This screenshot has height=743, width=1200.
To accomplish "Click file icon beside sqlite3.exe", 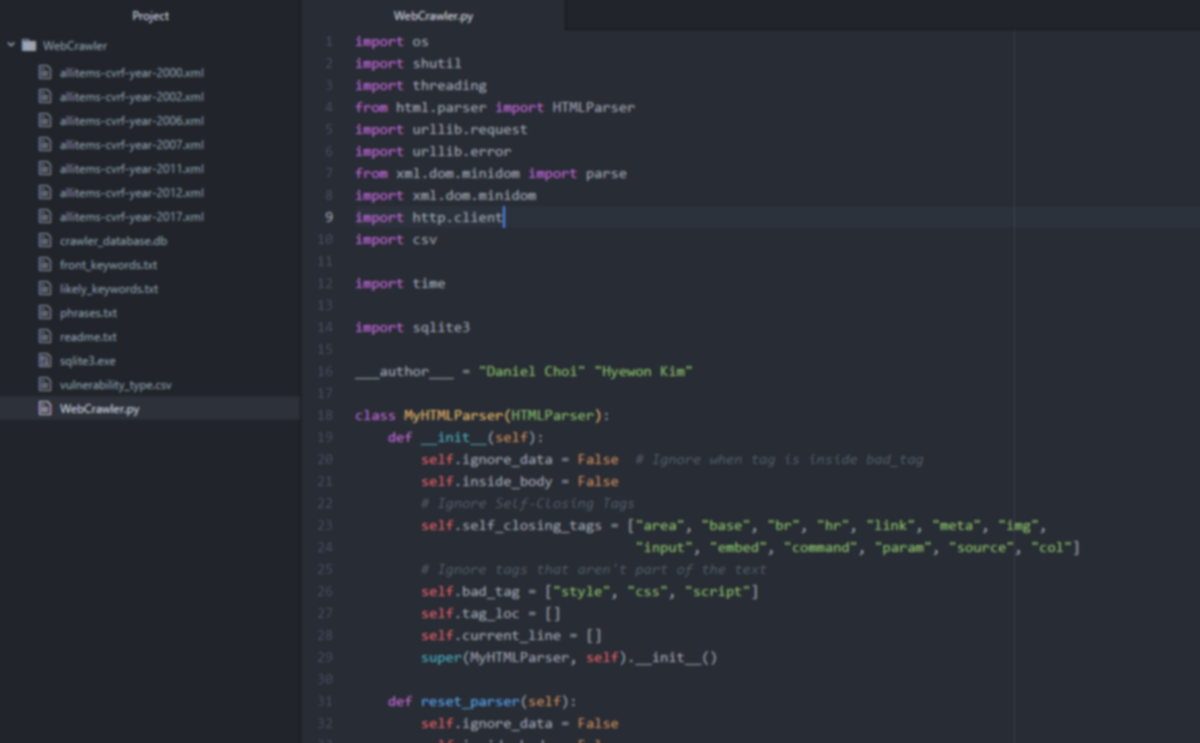I will (x=44, y=360).
